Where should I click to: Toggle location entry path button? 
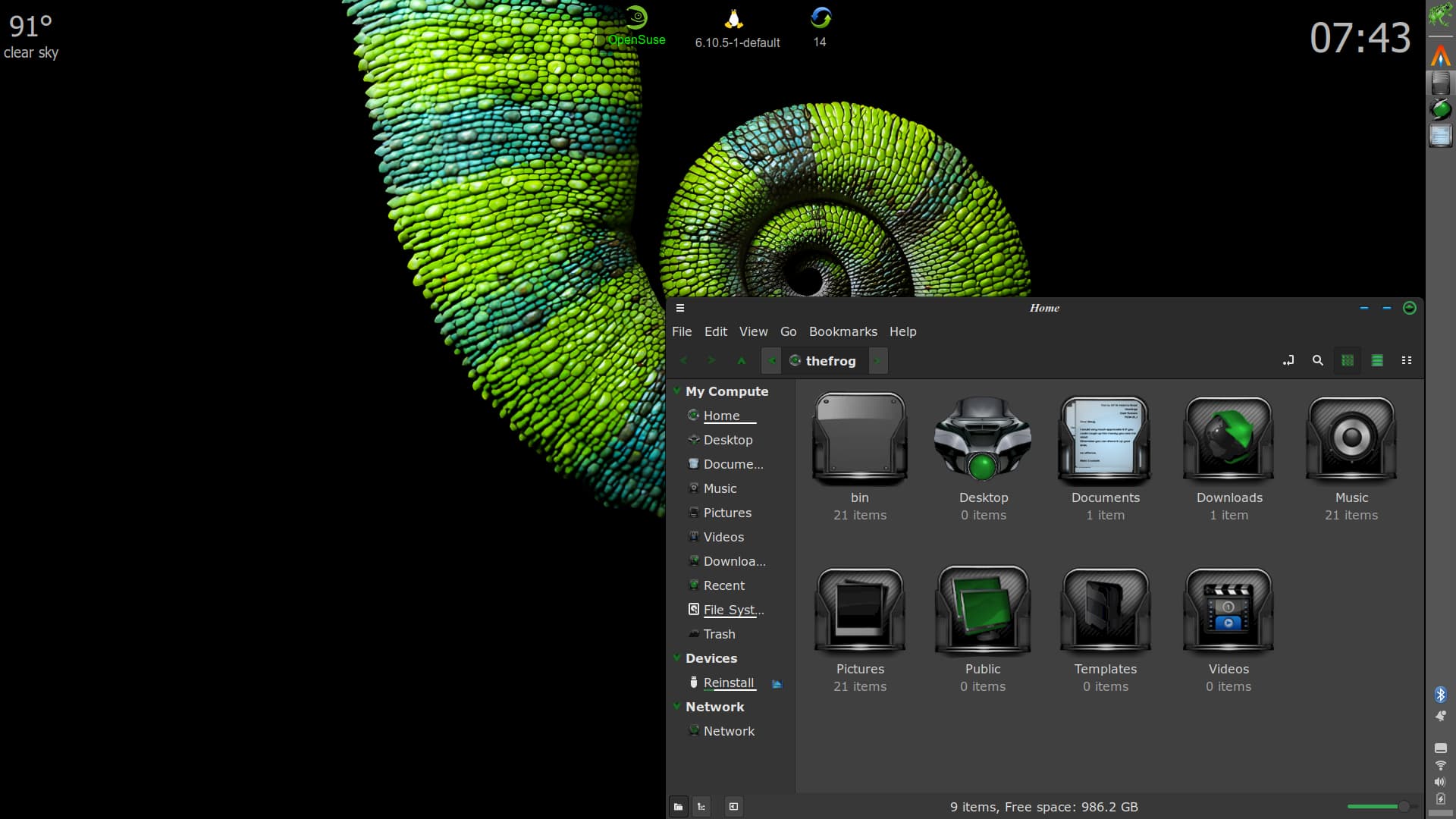point(1288,361)
